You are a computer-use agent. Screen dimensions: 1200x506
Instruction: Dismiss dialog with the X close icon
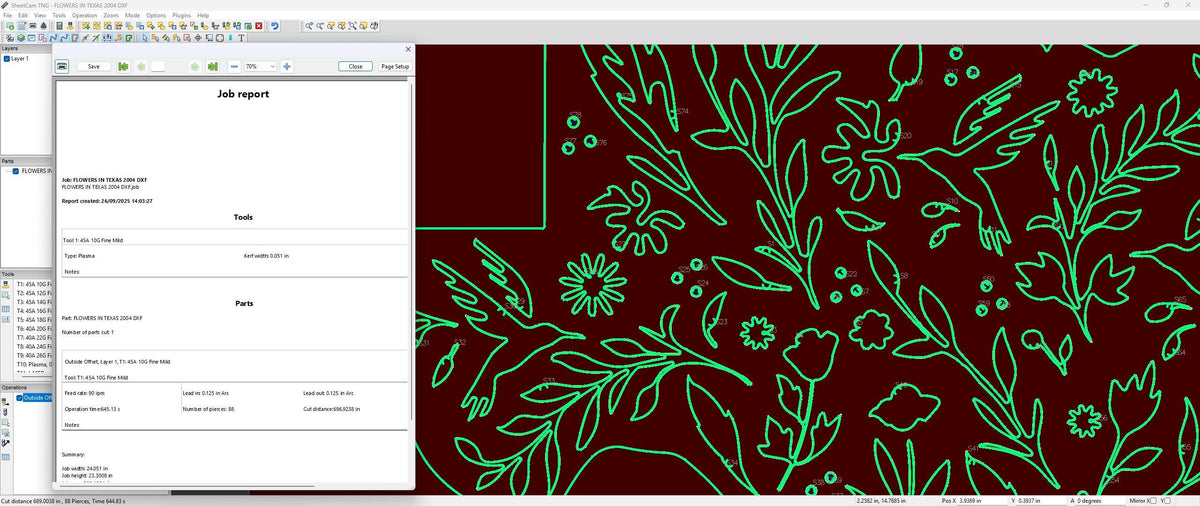[408, 49]
